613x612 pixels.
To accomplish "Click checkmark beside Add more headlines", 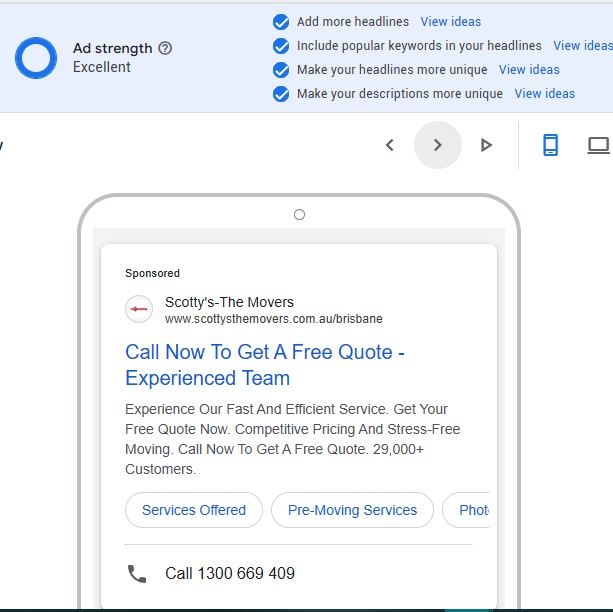I will pos(281,22).
